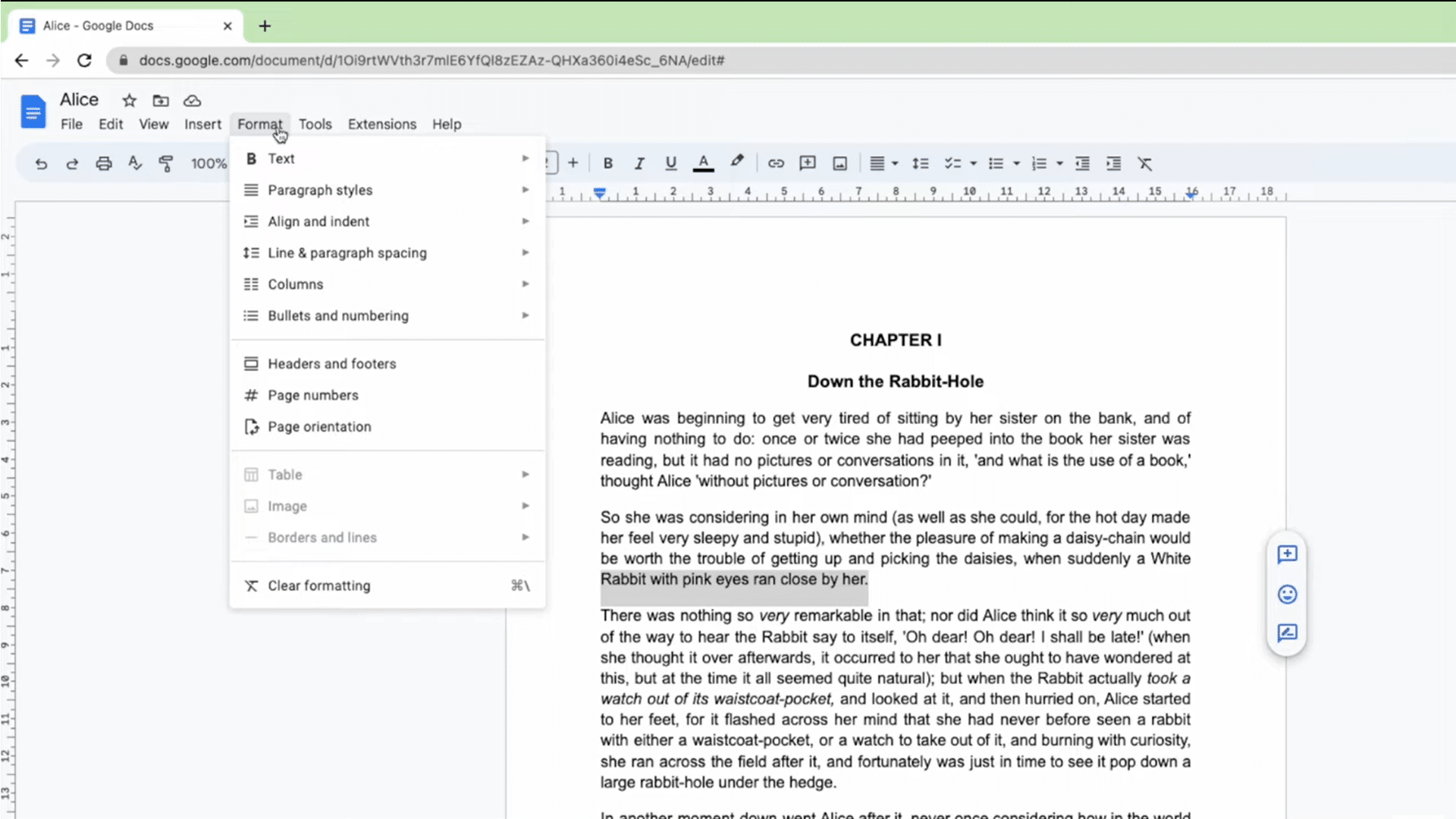Screen dimensions: 1456x819
Task: Click the Clear formatting toolbar icon
Action: pos(1145,163)
